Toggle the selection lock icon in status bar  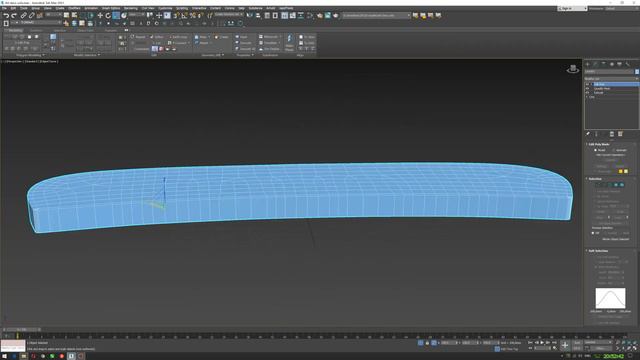(427, 343)
